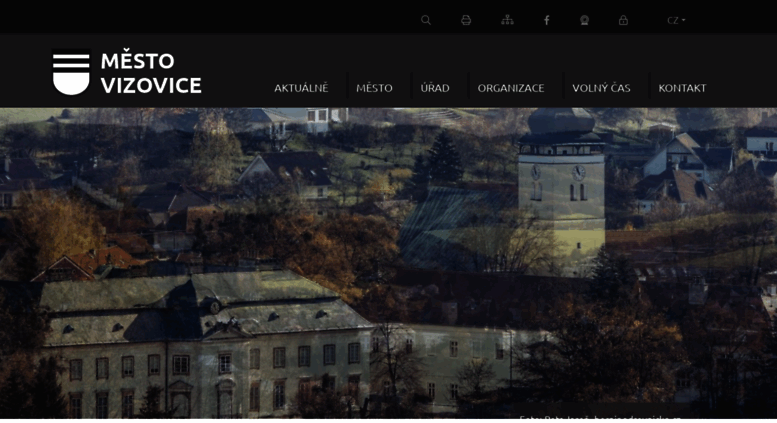Open the search via magnifier icon
Screen dimensions: 777x423
[426, 20]
